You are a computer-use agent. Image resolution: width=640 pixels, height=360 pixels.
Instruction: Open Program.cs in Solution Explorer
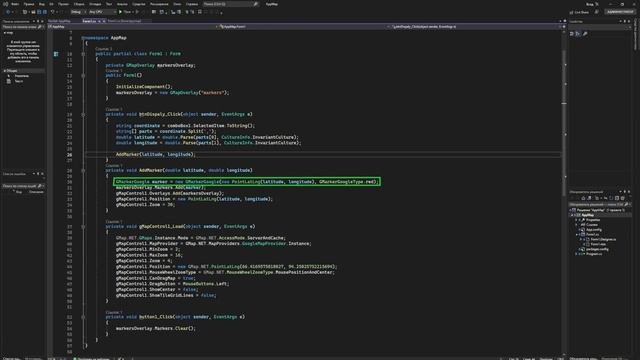594,254
